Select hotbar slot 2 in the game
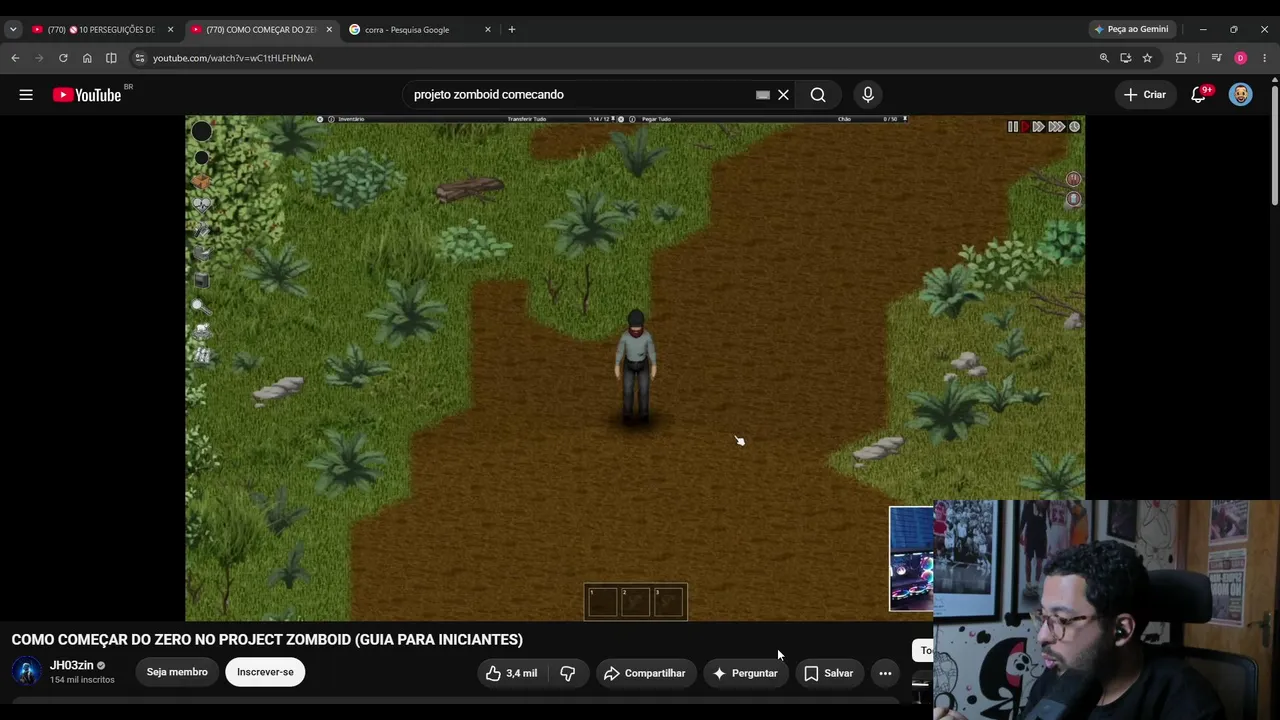 pos(635,602)
